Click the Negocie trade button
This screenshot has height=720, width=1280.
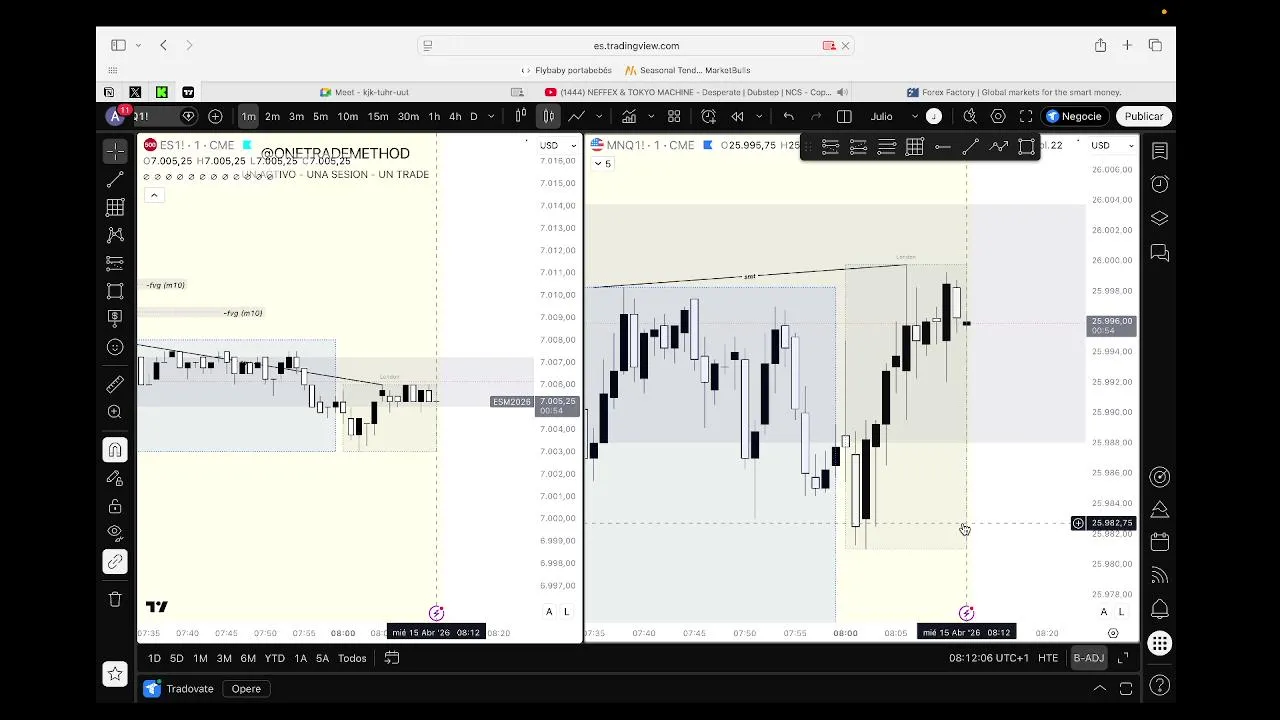coord(1073,117)
